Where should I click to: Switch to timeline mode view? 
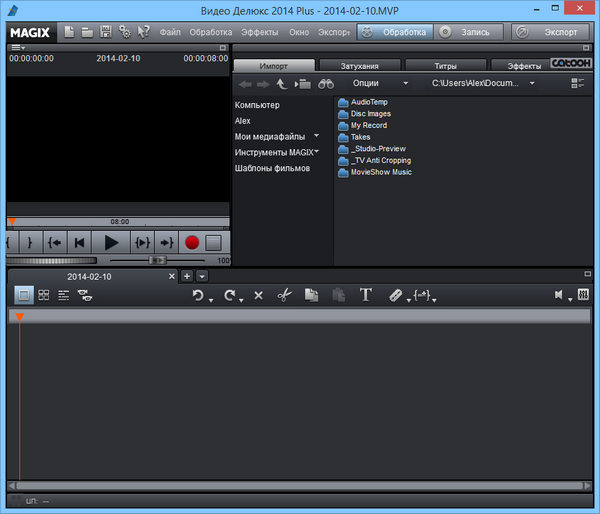(x=64, y=295)
